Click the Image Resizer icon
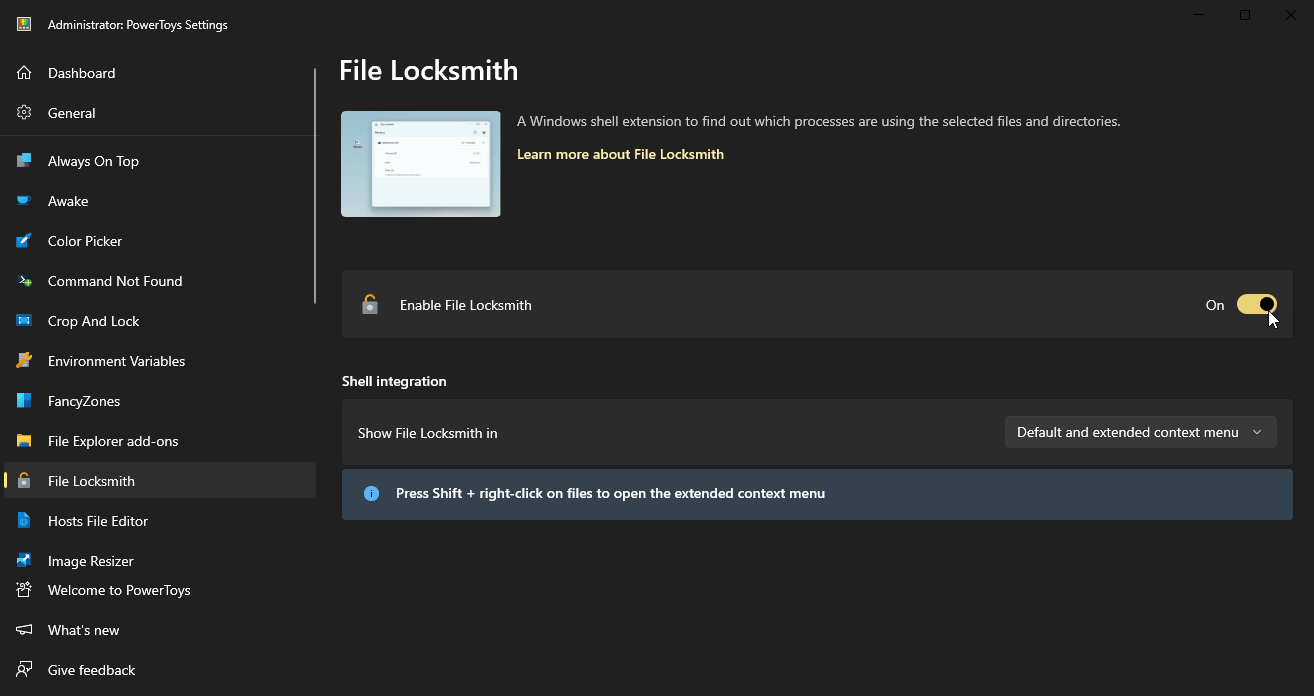The height and width of the screenshot is (696, 1314). (x=24, y=561)
